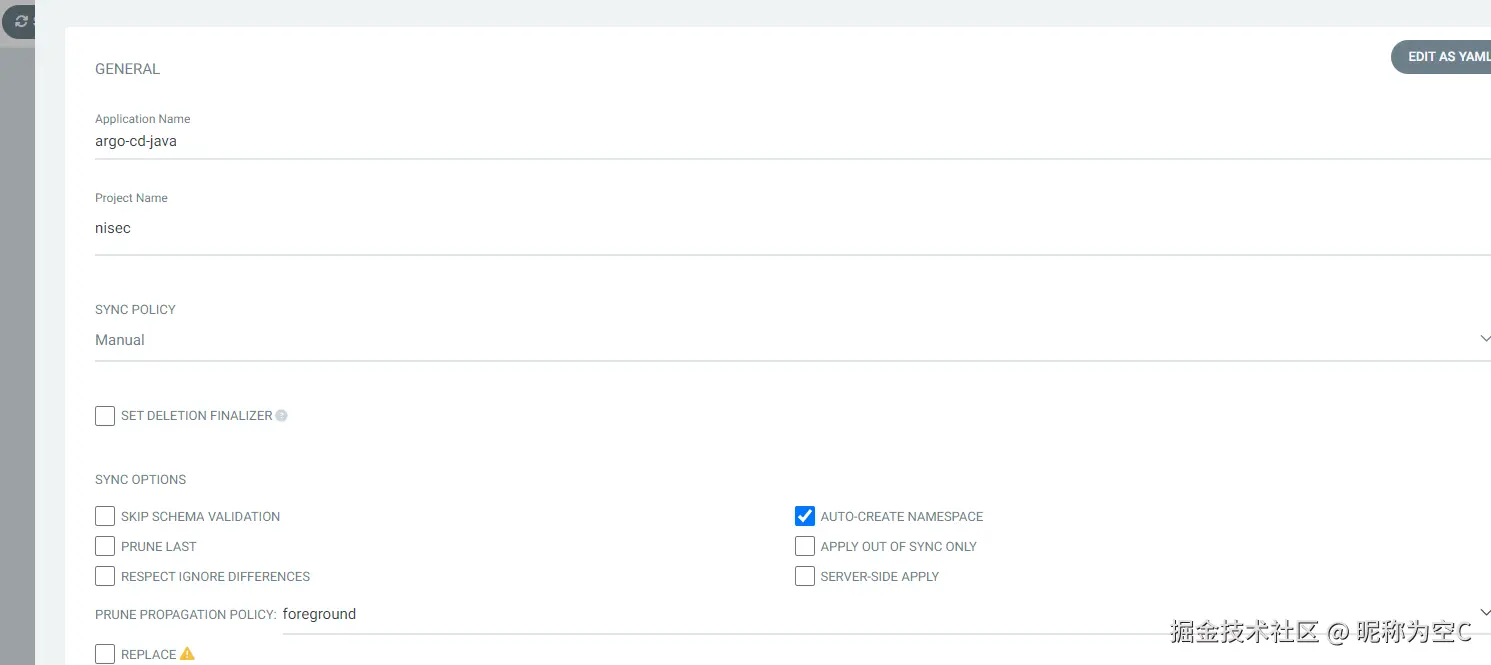Check the Apply Out Of Sync Only box
1491x665 pixels.
(x=805, y=546)
